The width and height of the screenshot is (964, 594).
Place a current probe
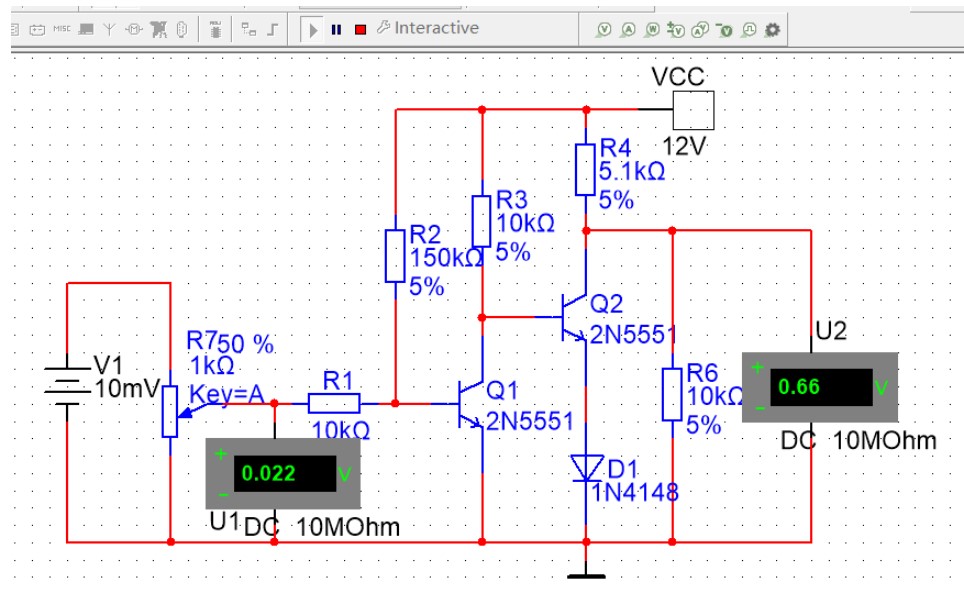[629, 29]
